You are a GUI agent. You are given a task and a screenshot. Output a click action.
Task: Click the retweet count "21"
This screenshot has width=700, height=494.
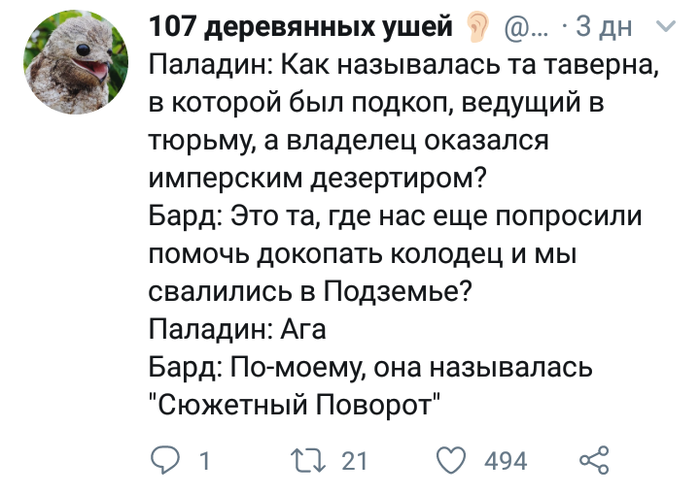[354, 462]
